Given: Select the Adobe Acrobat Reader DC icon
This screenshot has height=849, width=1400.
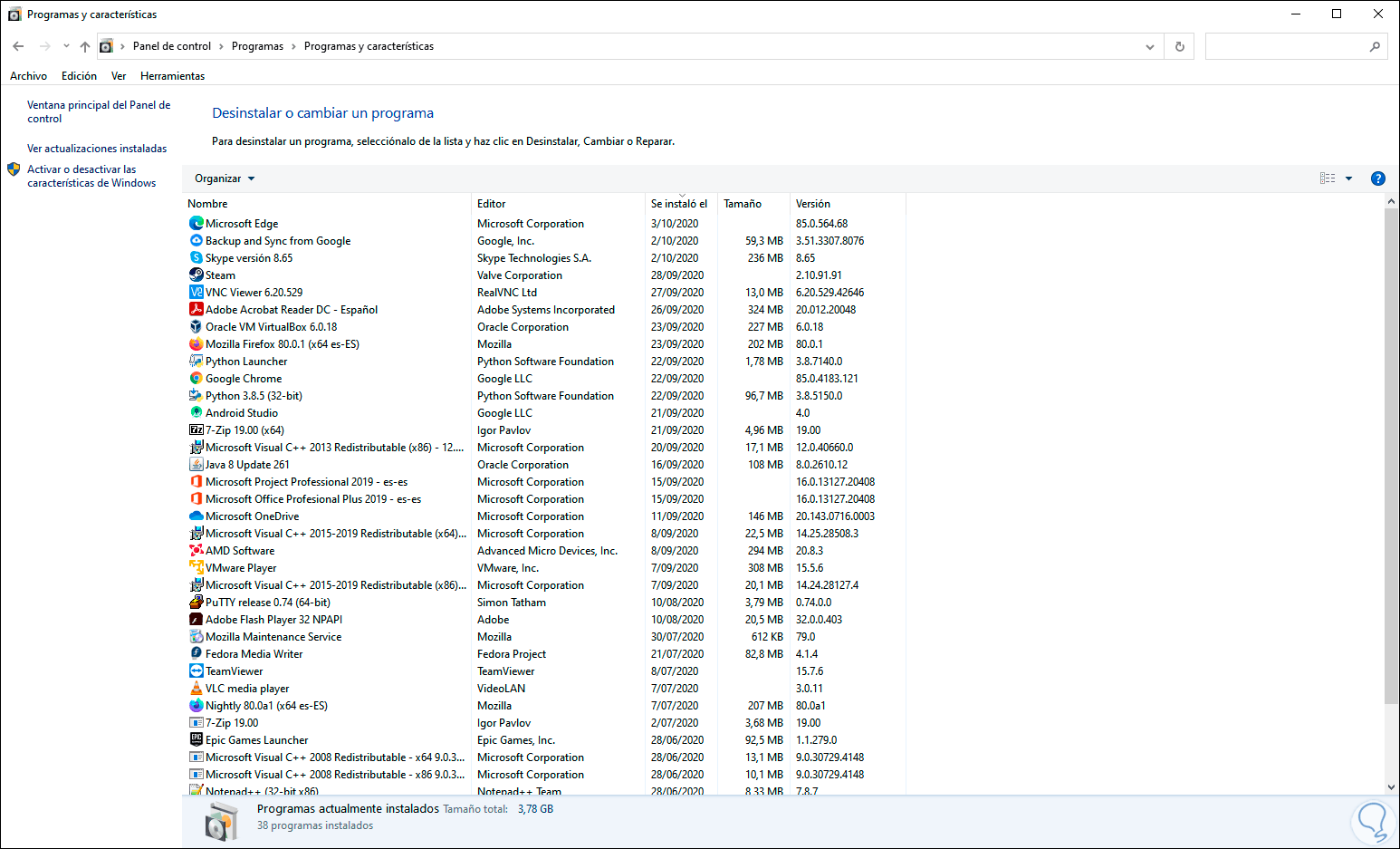Looking at the screenshot, I should pos(196,310).
